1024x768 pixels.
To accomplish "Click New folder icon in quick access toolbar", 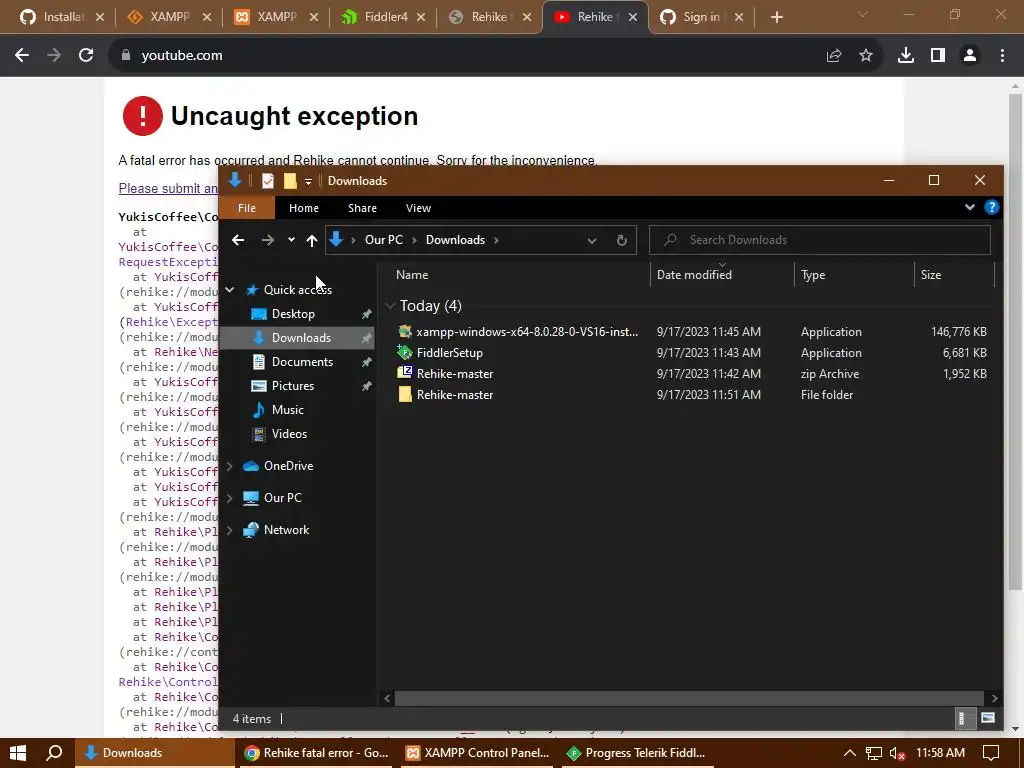I will tap(290, 181).
